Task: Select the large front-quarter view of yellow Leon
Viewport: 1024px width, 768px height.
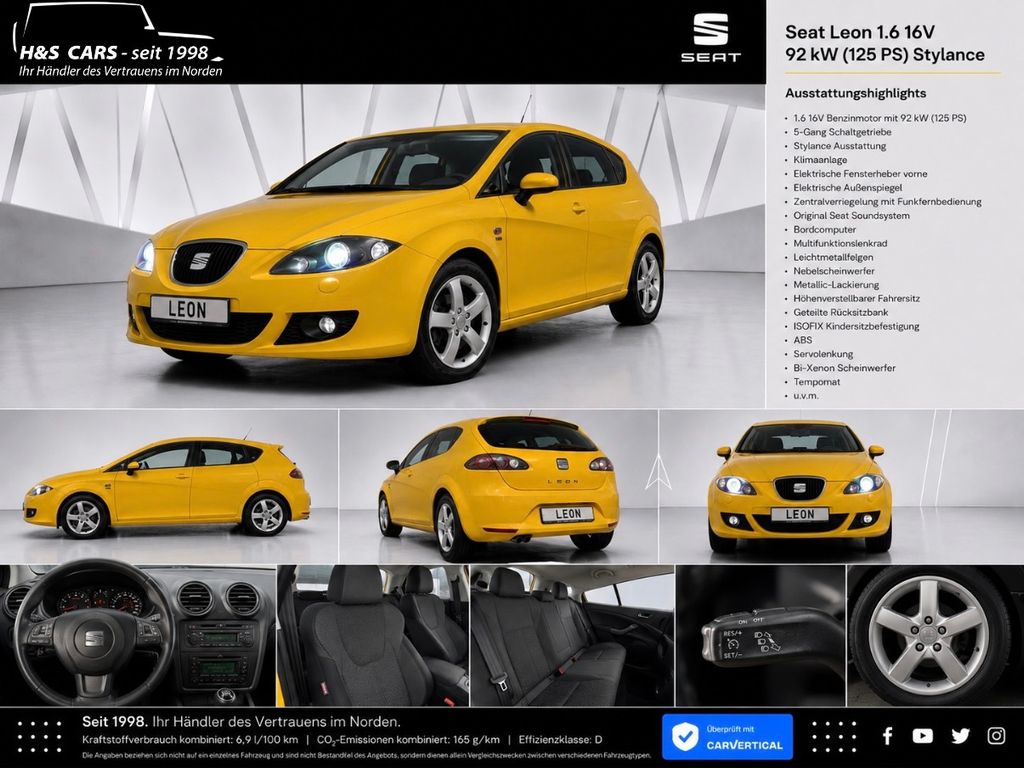Action: click(382, 246)
